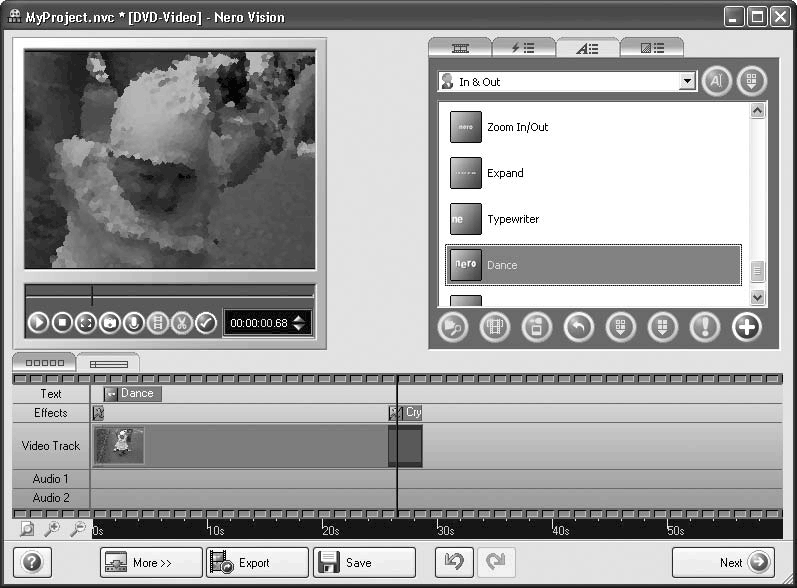The width and height of the screenshot is (797, 588).
Task: Click the preview seek bar
Action: [170, 294]
